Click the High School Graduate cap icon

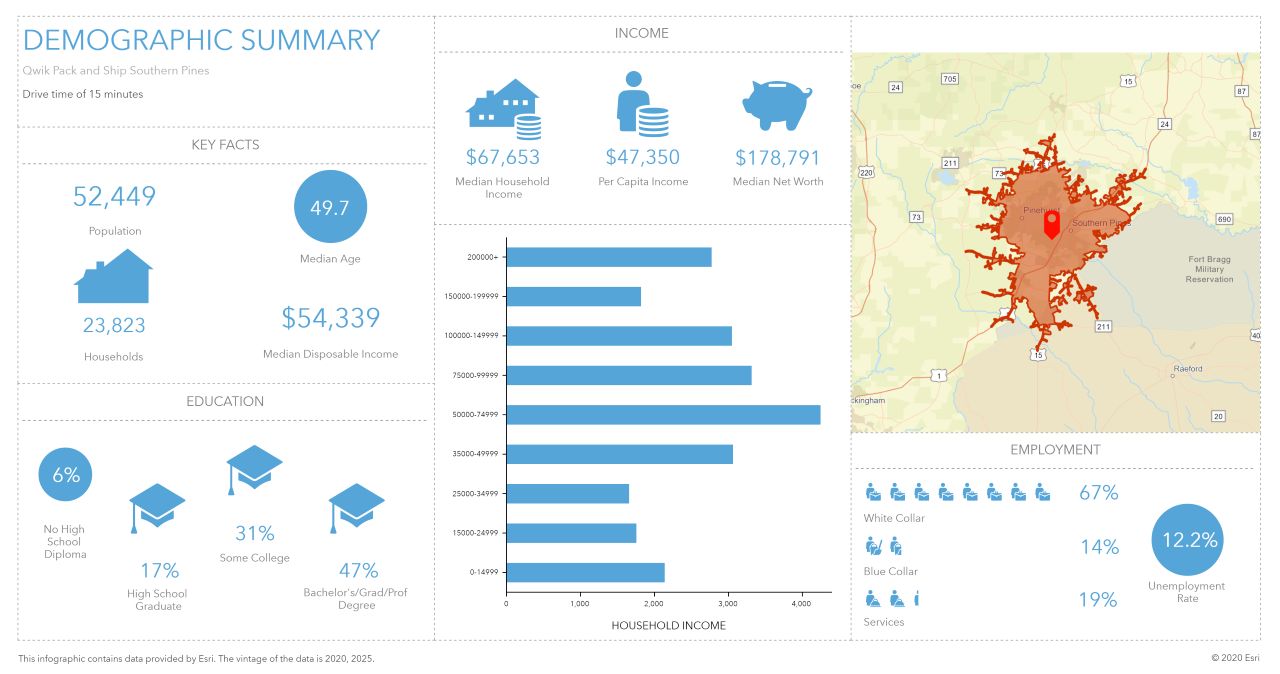[x=157, y=508]
